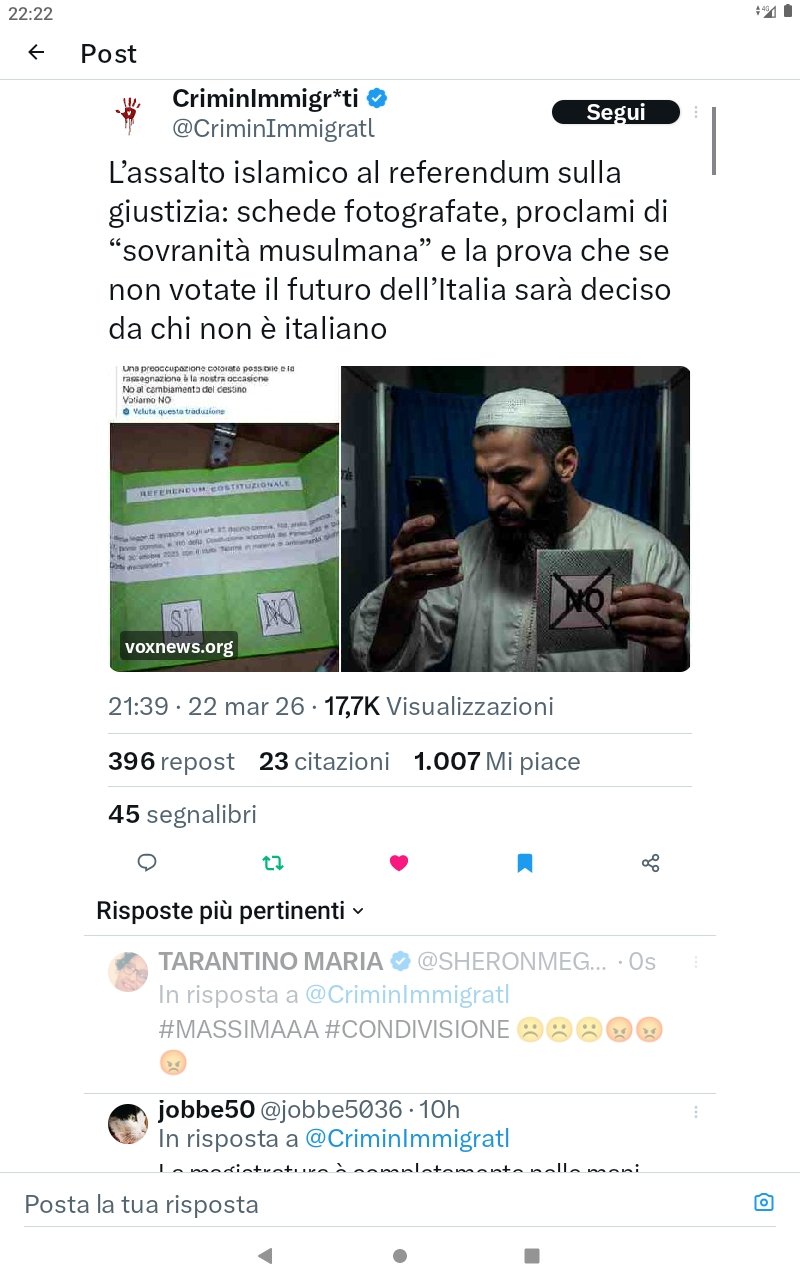Viewport: 800px width, 1280px height.
Task: Toggle the pink heart like icon
Action: pyautogui.click(x=399, y=863)
